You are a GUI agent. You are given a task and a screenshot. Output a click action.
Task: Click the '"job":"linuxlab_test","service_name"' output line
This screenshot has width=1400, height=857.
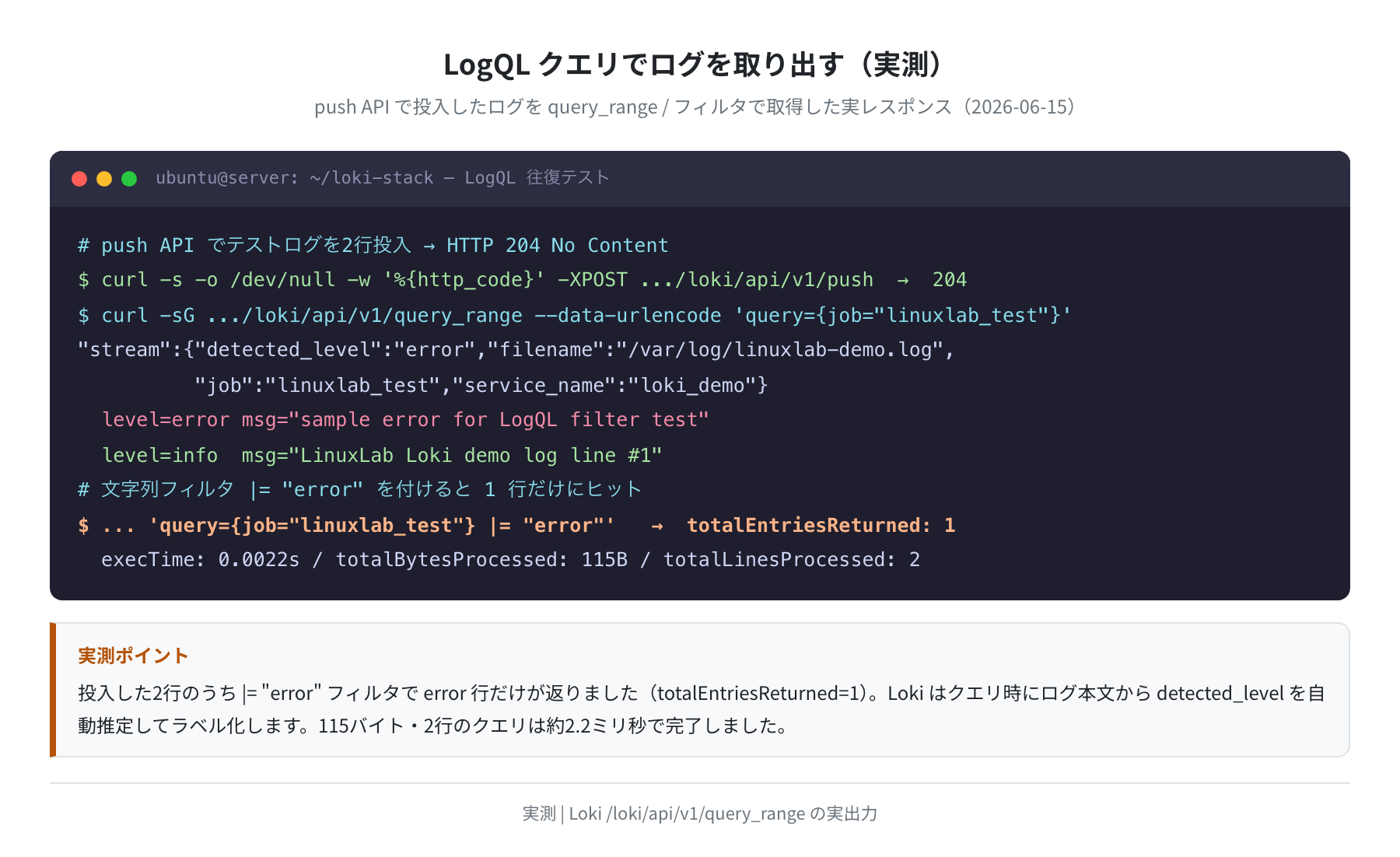click(481, 385)
